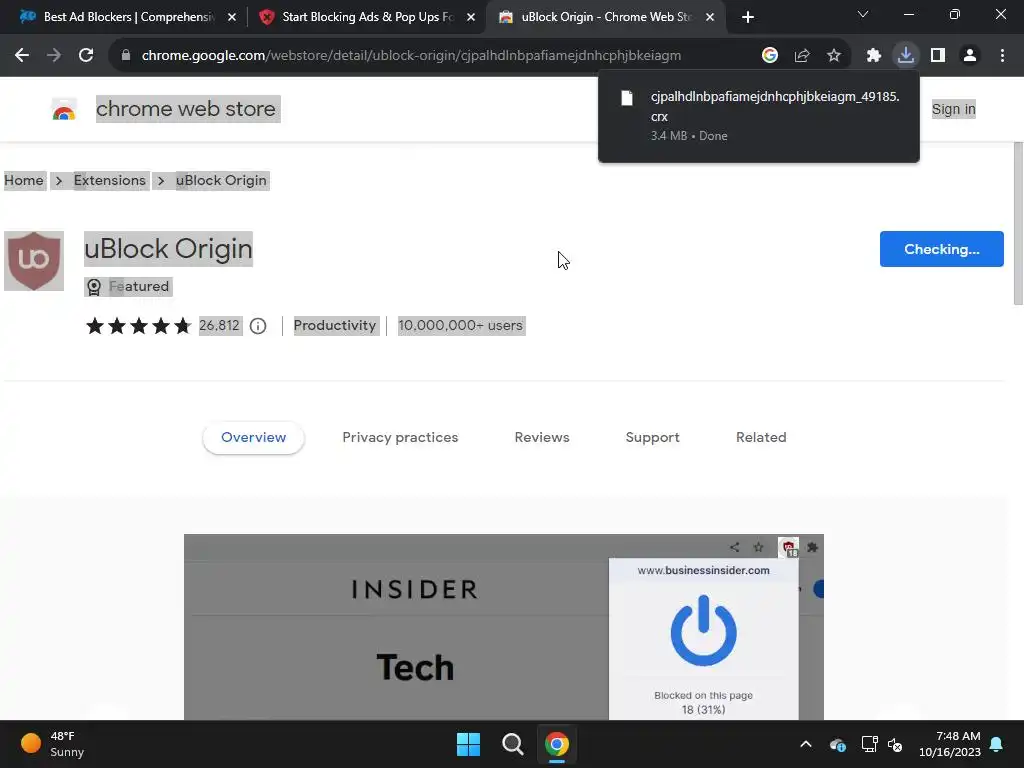Viewport: 1024px width, 768px height.
Task: Click the forward navigation arrow
Action: (x=54, y=56)
